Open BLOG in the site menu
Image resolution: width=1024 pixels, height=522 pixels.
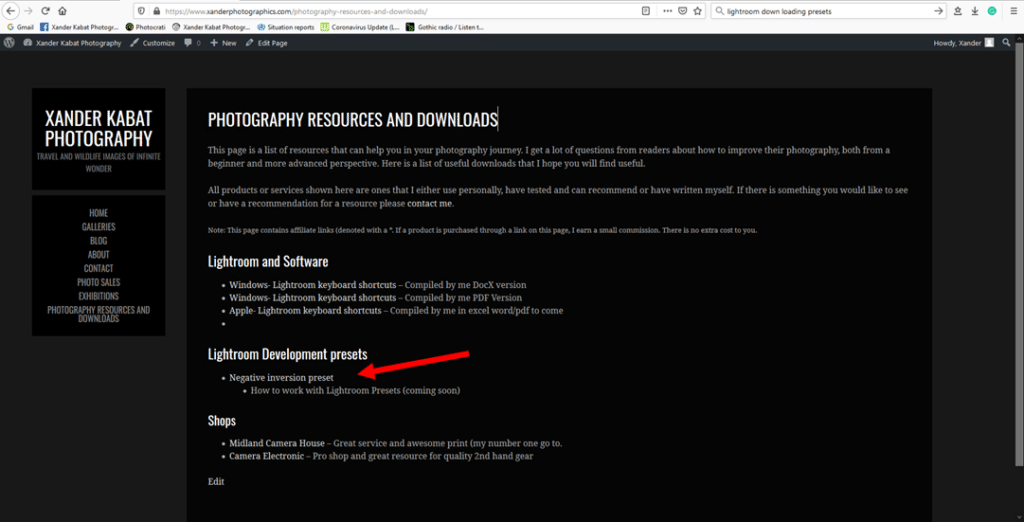click(x=99, y=240)
